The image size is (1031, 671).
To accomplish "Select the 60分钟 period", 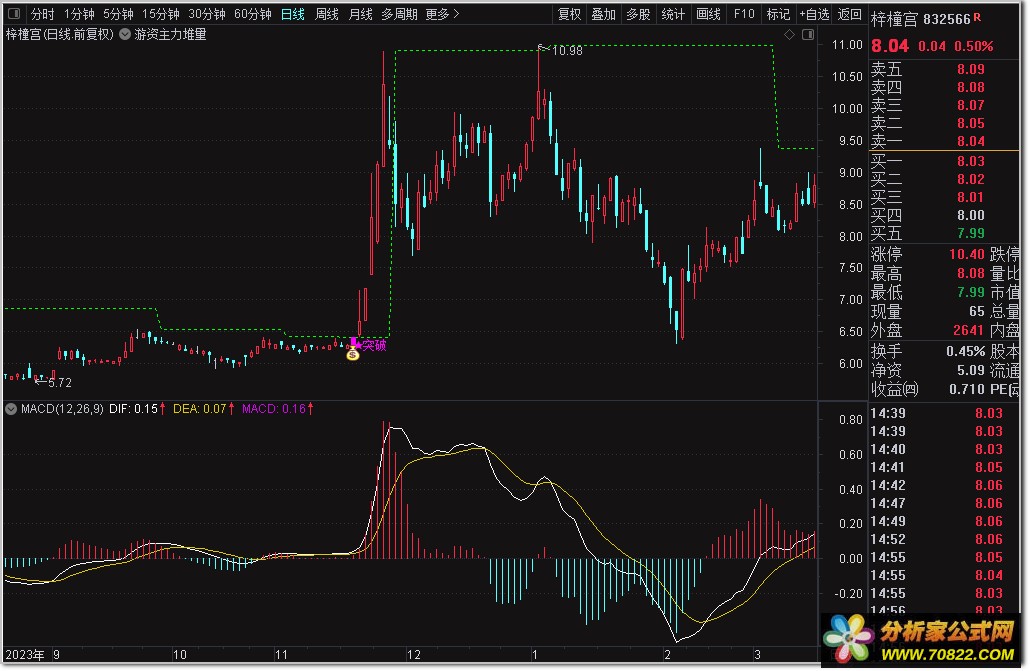I will [253, 14].
